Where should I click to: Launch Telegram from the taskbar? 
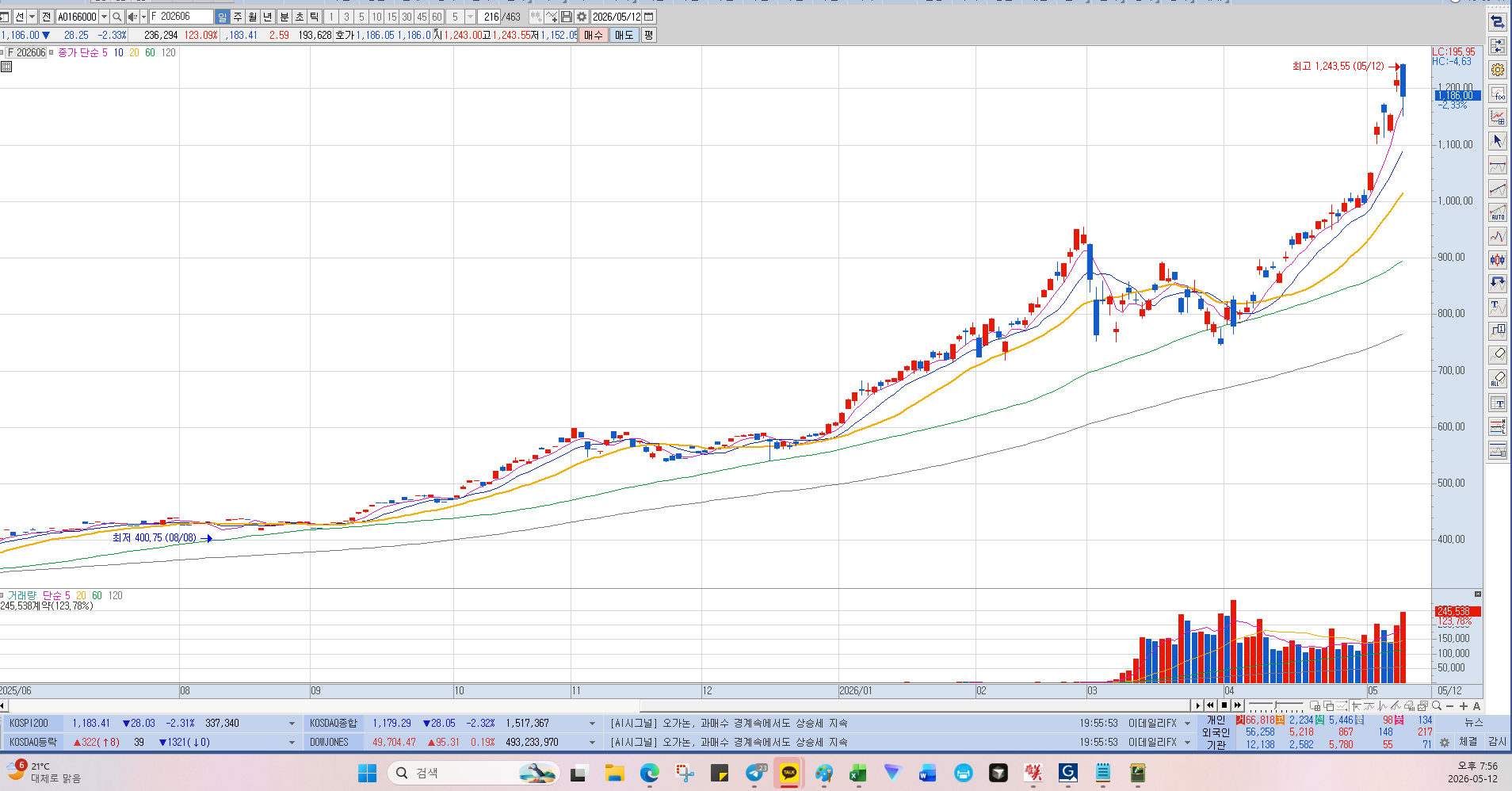pos(755,773)
